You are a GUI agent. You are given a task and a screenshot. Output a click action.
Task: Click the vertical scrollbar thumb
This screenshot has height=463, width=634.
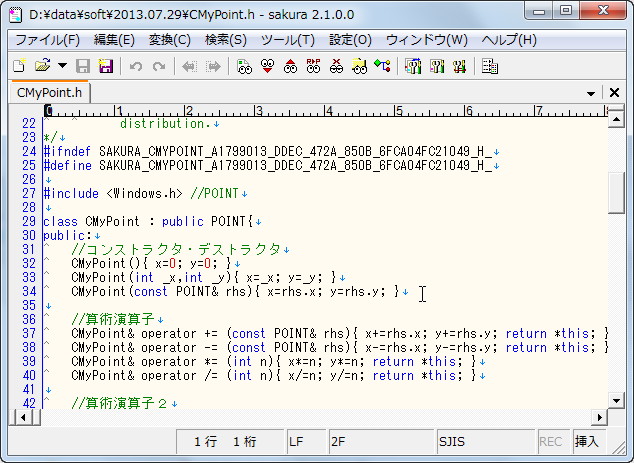coord(616,192)
